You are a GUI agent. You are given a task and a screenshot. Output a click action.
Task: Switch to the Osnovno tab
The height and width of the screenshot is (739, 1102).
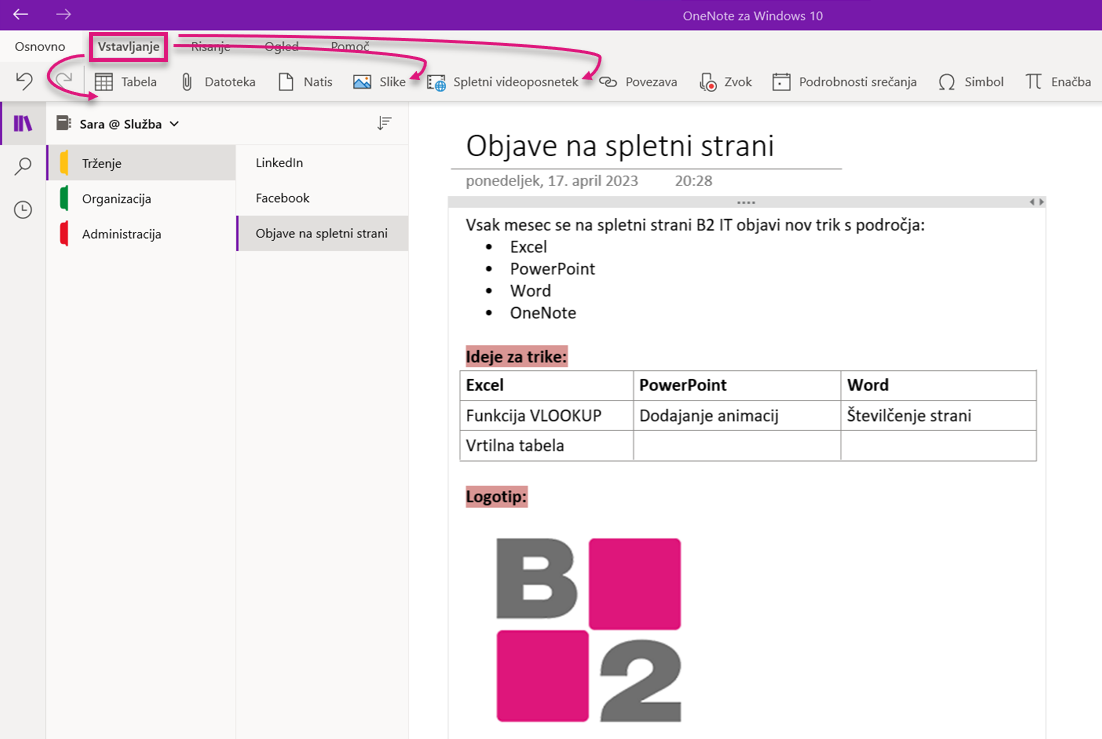40,47
